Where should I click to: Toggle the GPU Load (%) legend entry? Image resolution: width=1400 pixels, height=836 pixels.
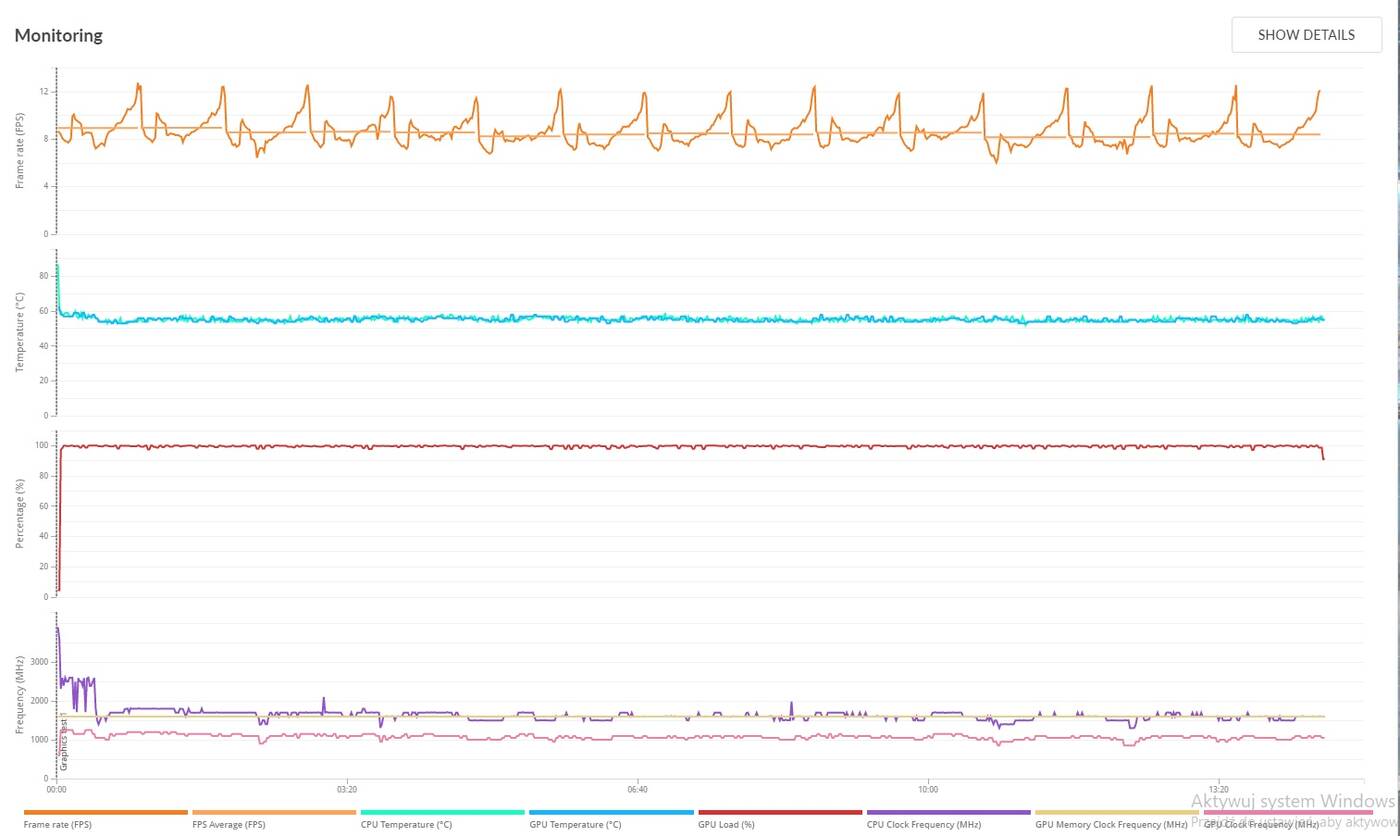coord(726,825)
